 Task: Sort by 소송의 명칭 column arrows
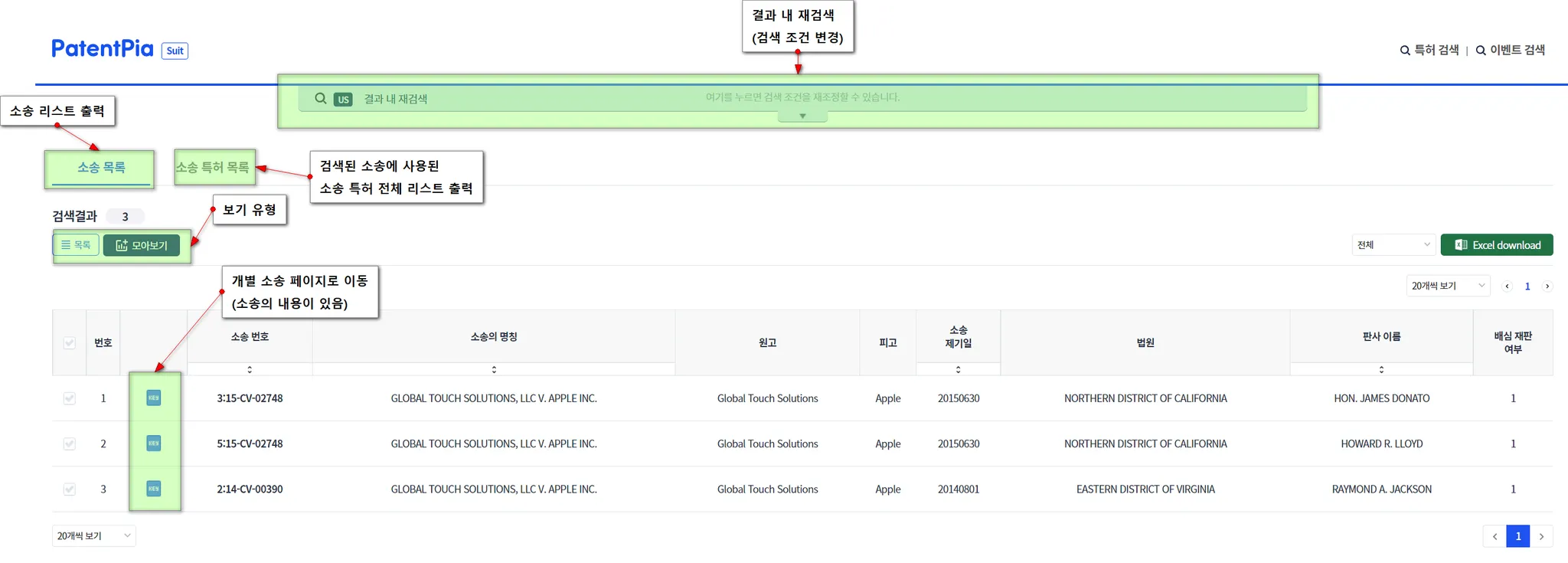pyautogui.click(x=494, y=369)
